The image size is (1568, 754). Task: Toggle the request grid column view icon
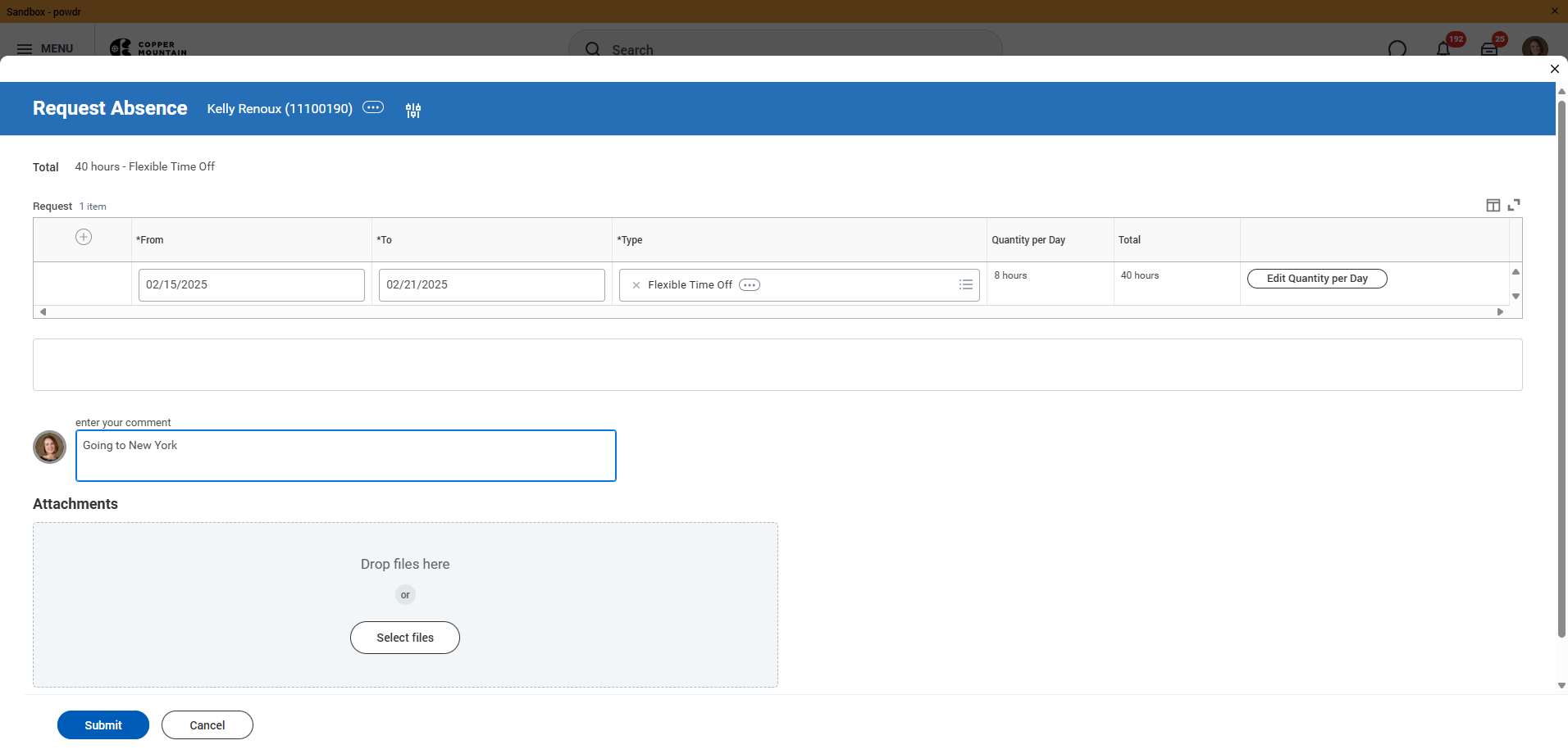coord(1493,205)
